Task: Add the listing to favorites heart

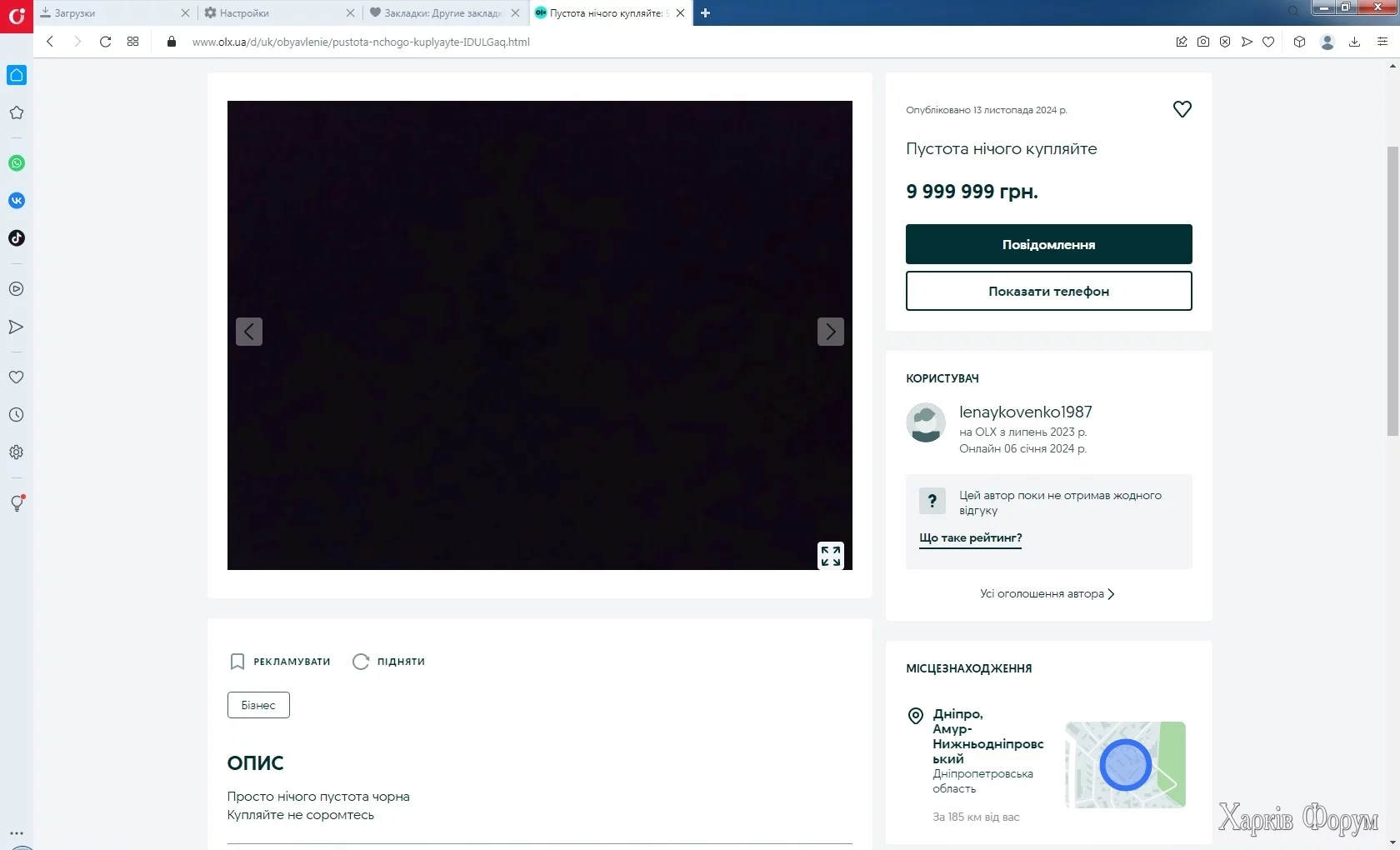Action: pyautogui.click(x=1182, y=109)
